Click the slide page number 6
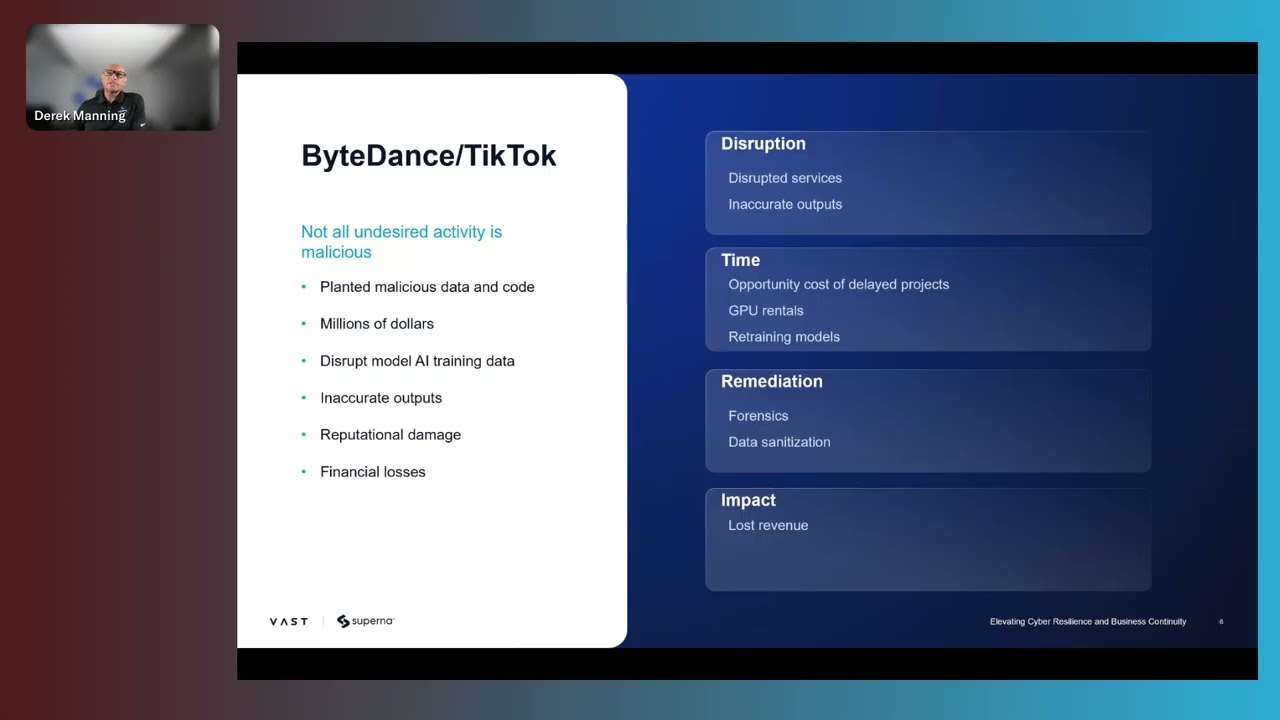The height and width of the screenshot is (720, 1280). [x=1221, y=622]
